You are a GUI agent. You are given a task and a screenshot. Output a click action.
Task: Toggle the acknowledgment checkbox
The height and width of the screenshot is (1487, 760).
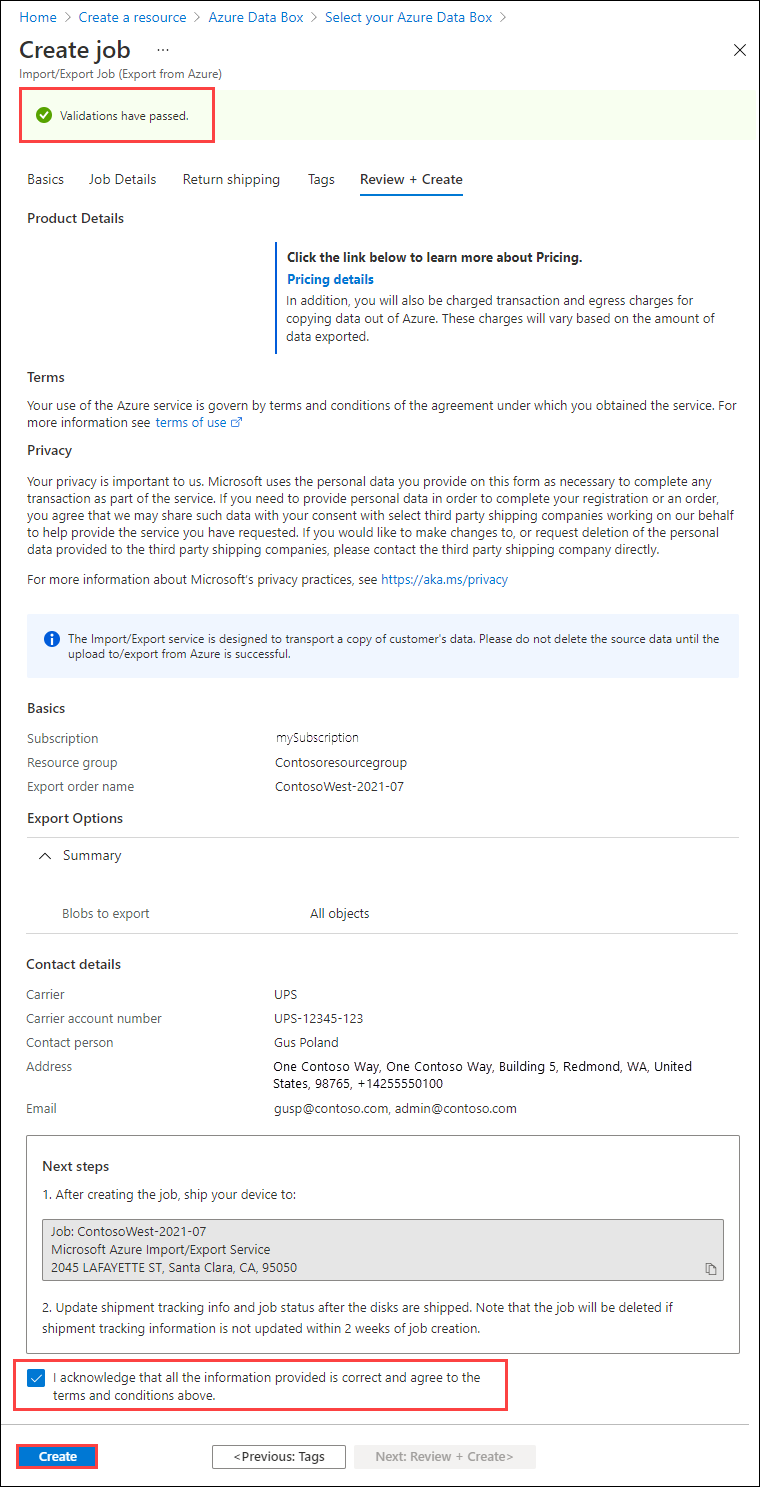(36, 1377)
